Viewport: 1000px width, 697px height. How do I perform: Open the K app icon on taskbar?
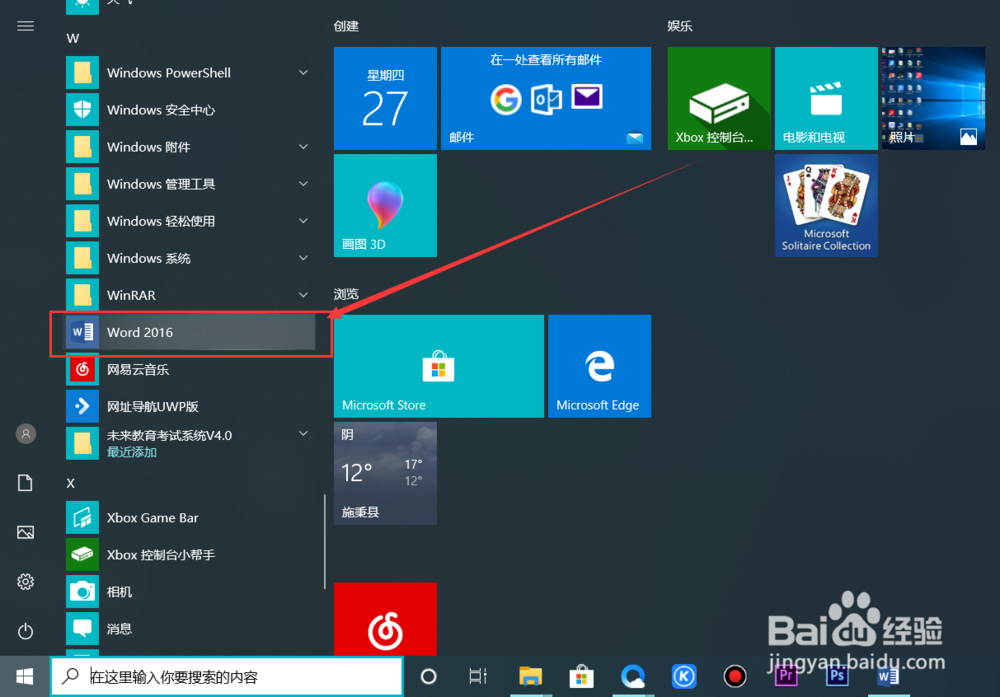pyautogui.click(x=684, y=677)
